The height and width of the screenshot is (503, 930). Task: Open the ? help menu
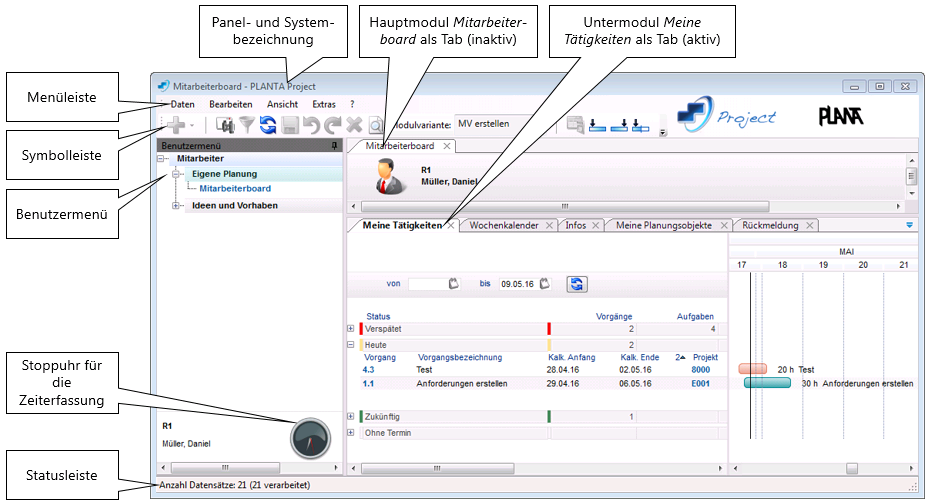pyautogui.click(x=352, y=104)
